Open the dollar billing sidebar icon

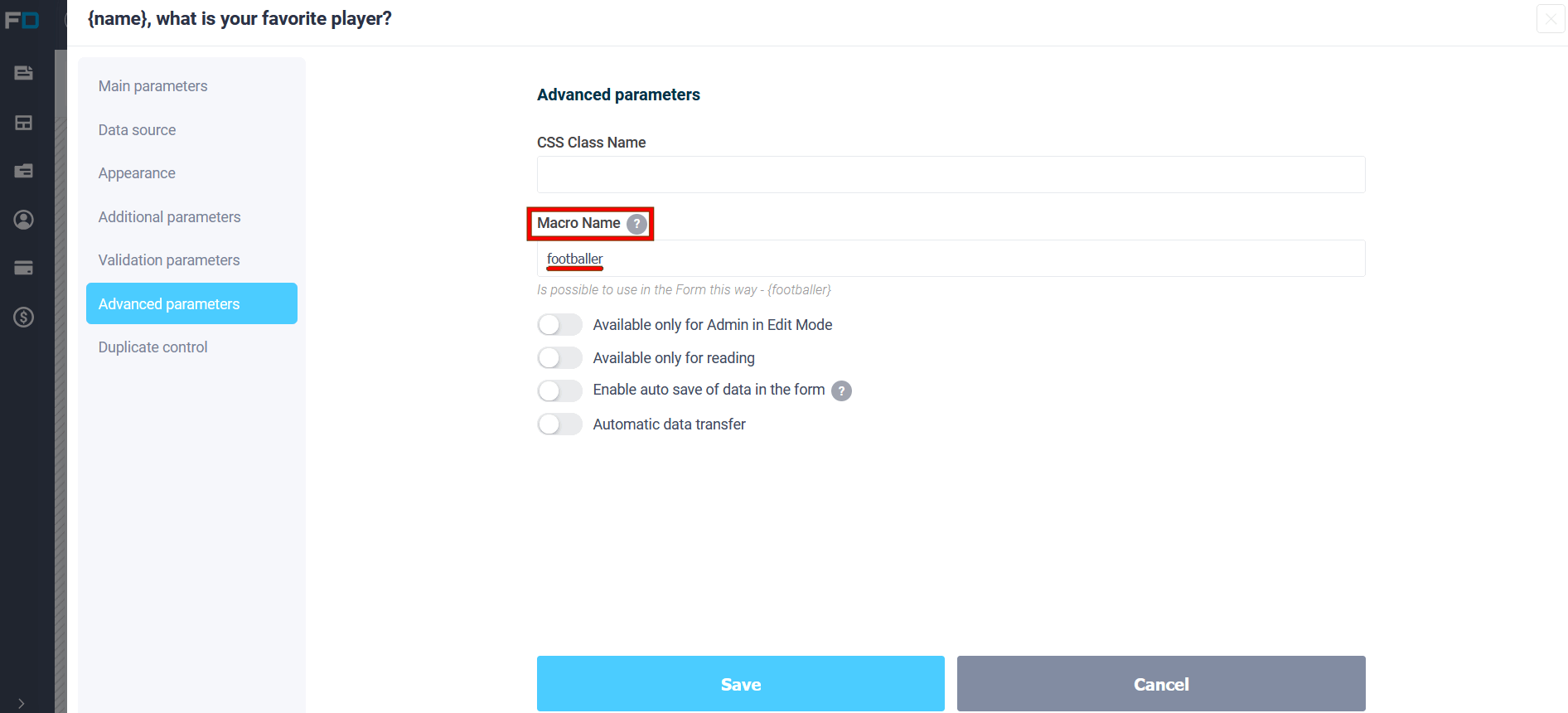[x=24, y=317]
